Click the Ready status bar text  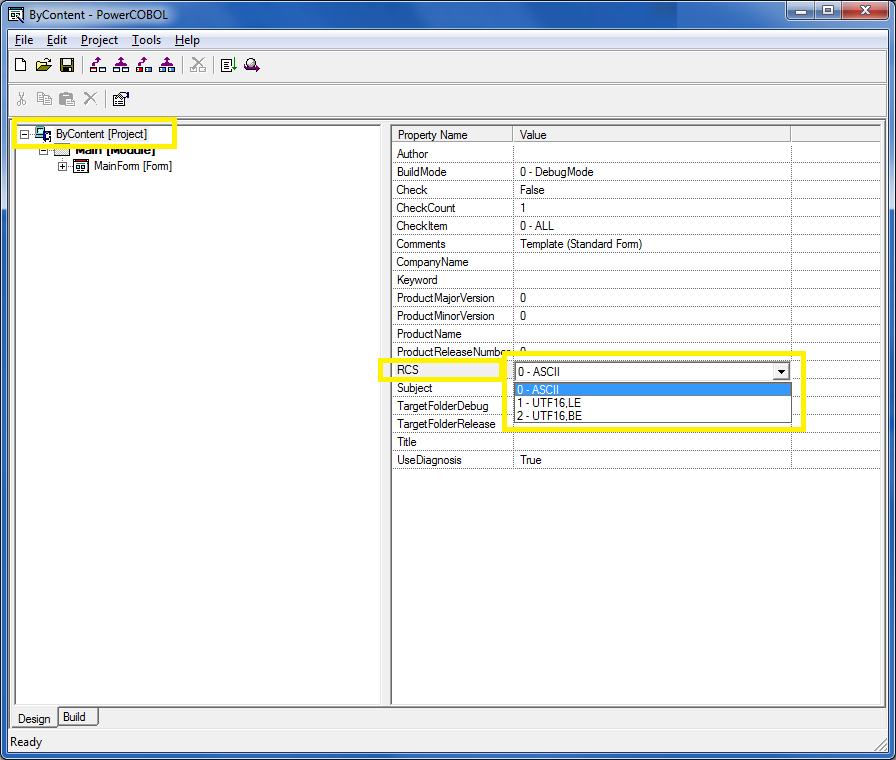(26, 742)
